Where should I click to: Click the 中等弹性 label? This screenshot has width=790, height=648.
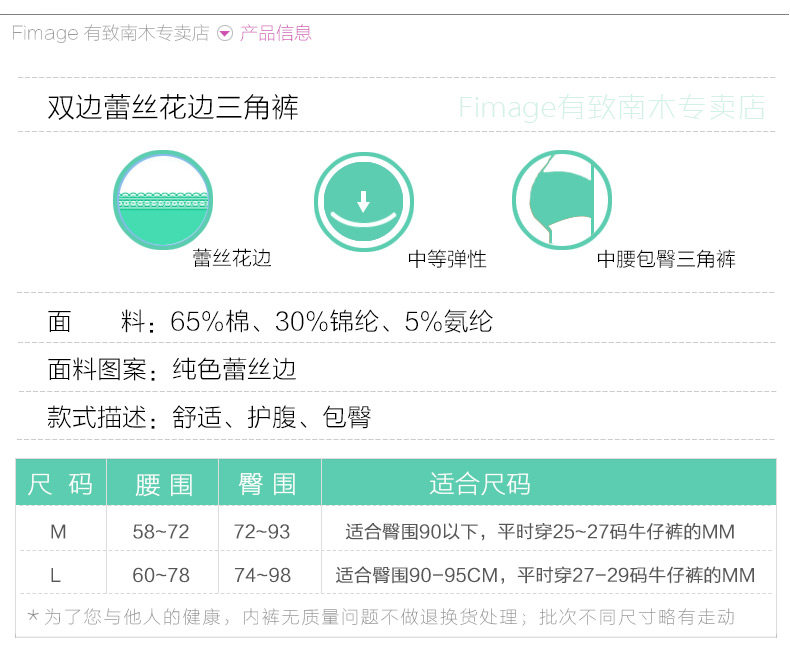447,260
